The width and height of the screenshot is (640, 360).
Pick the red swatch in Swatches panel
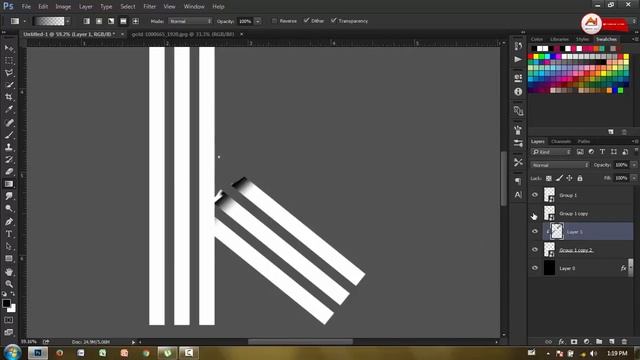click(531, 57)
